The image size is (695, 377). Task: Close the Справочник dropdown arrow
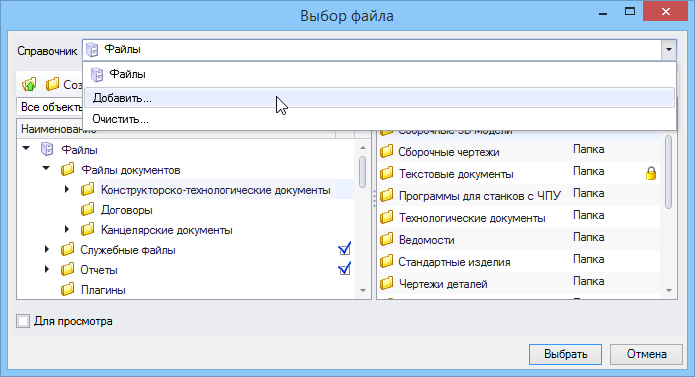[669, 50]
